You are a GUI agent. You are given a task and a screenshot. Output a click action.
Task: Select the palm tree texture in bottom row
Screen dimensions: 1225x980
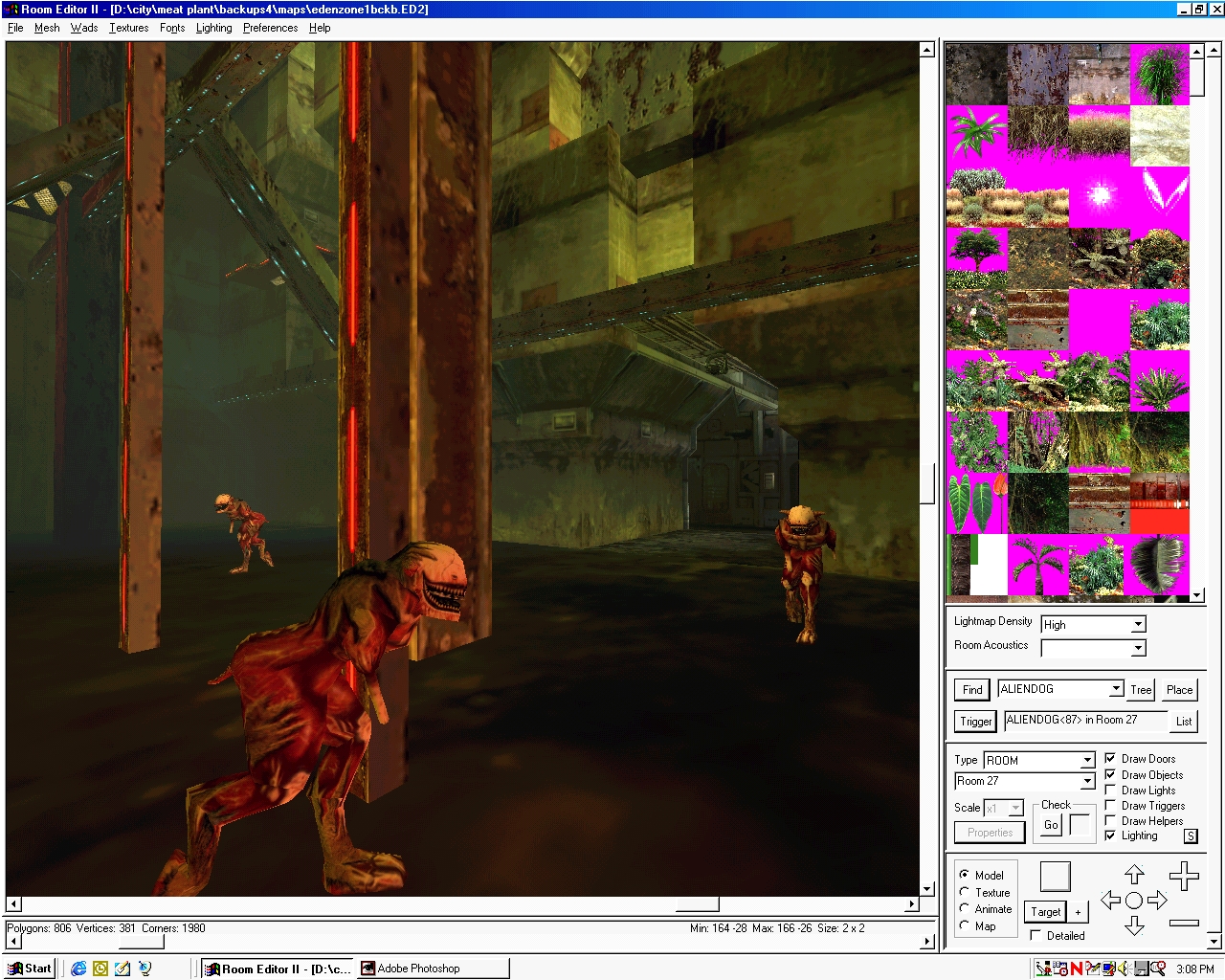[x=1038, y=566]
